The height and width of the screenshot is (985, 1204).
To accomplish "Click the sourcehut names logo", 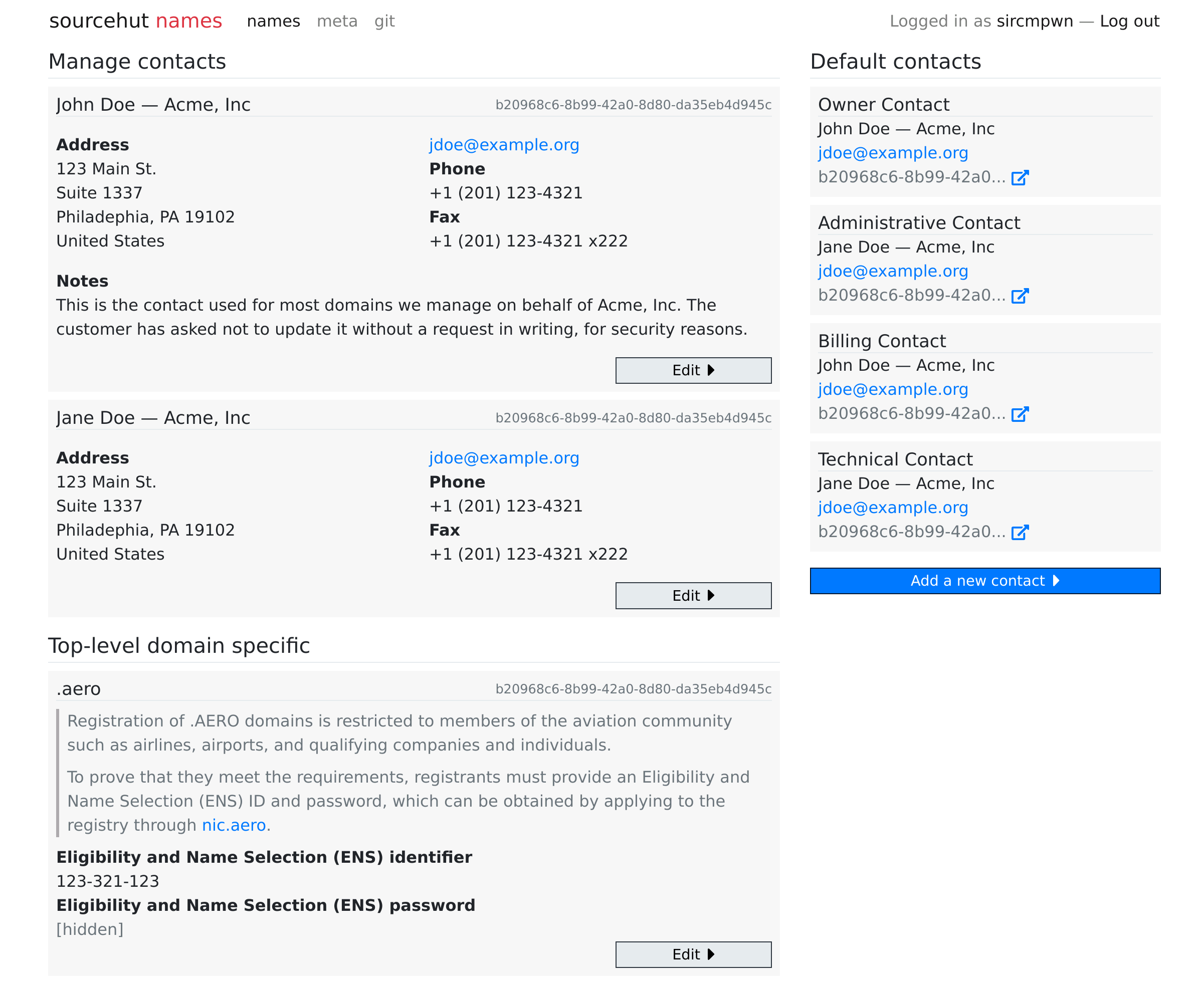I will tap(135, 21).
